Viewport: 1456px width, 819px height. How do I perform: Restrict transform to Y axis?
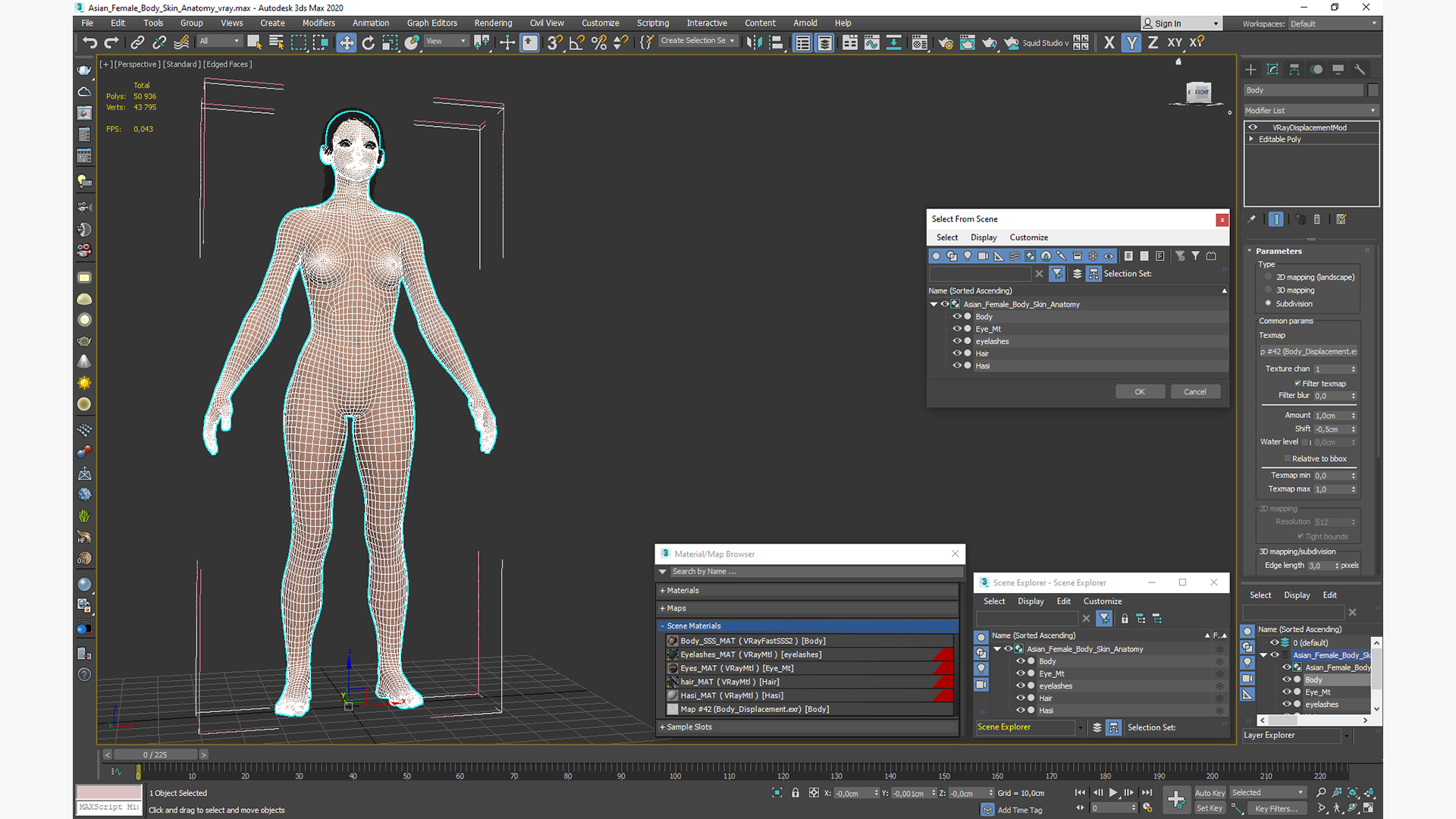[x=1131, y=42]
